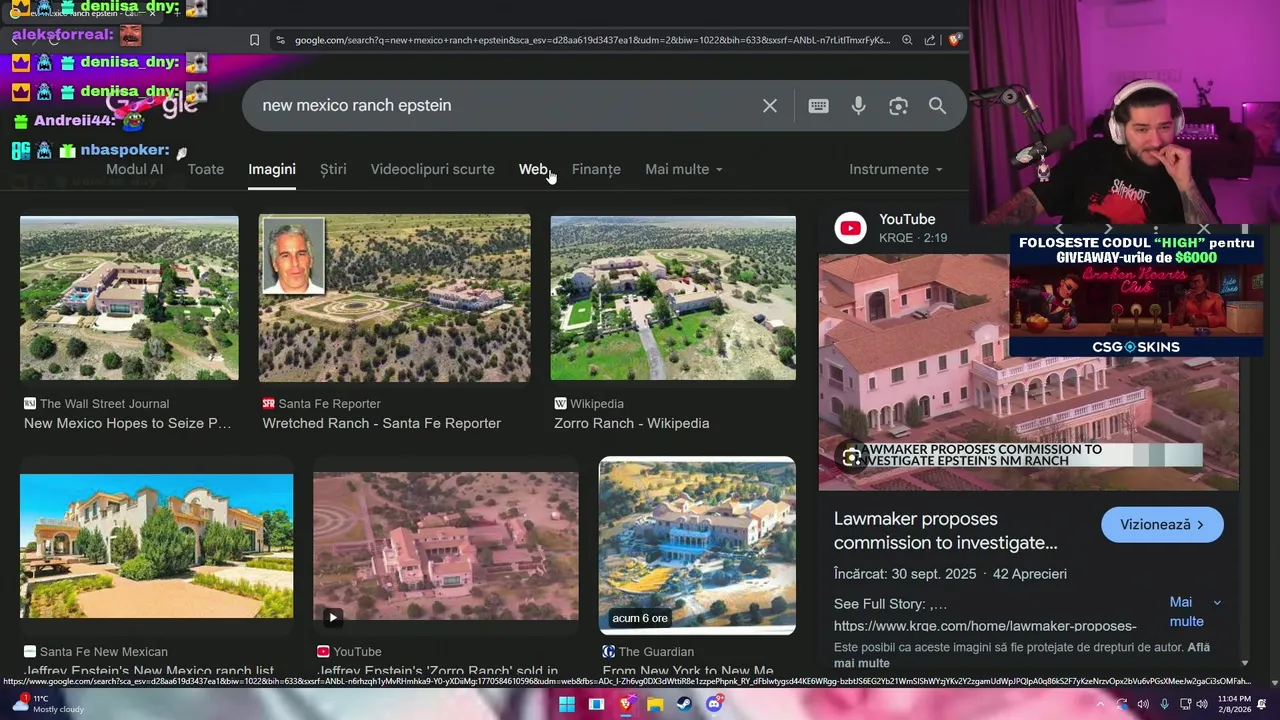Bookmark this page from the address bar
The height and width of the screenshot is (720, 1280).
pyautogui.click(x=254, y=40)
